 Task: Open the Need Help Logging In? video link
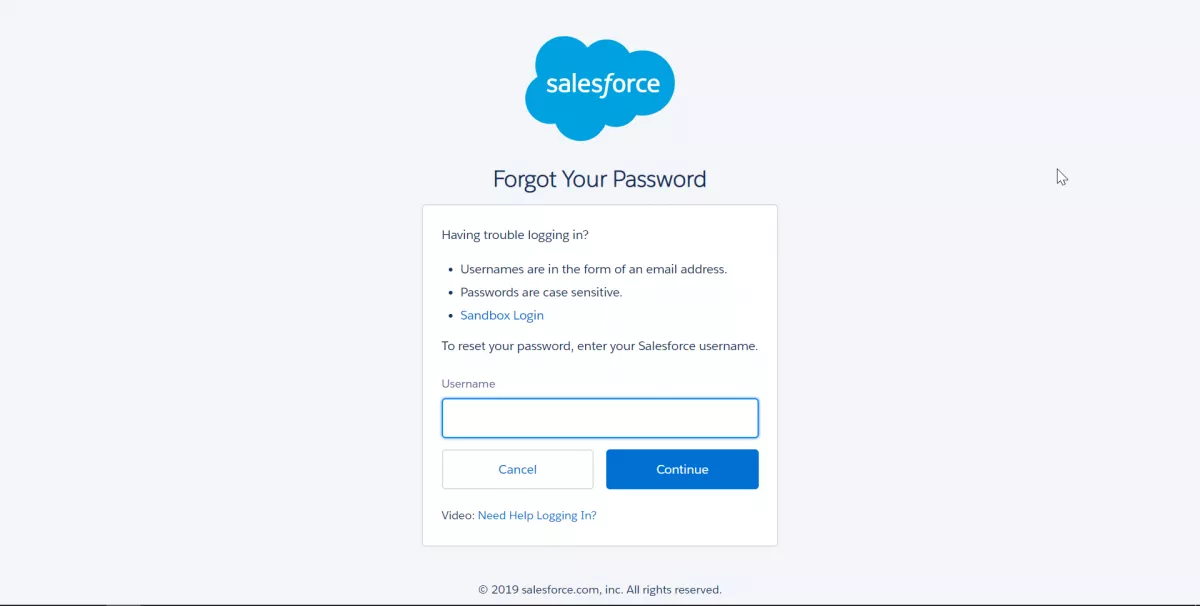pos(537,515)
